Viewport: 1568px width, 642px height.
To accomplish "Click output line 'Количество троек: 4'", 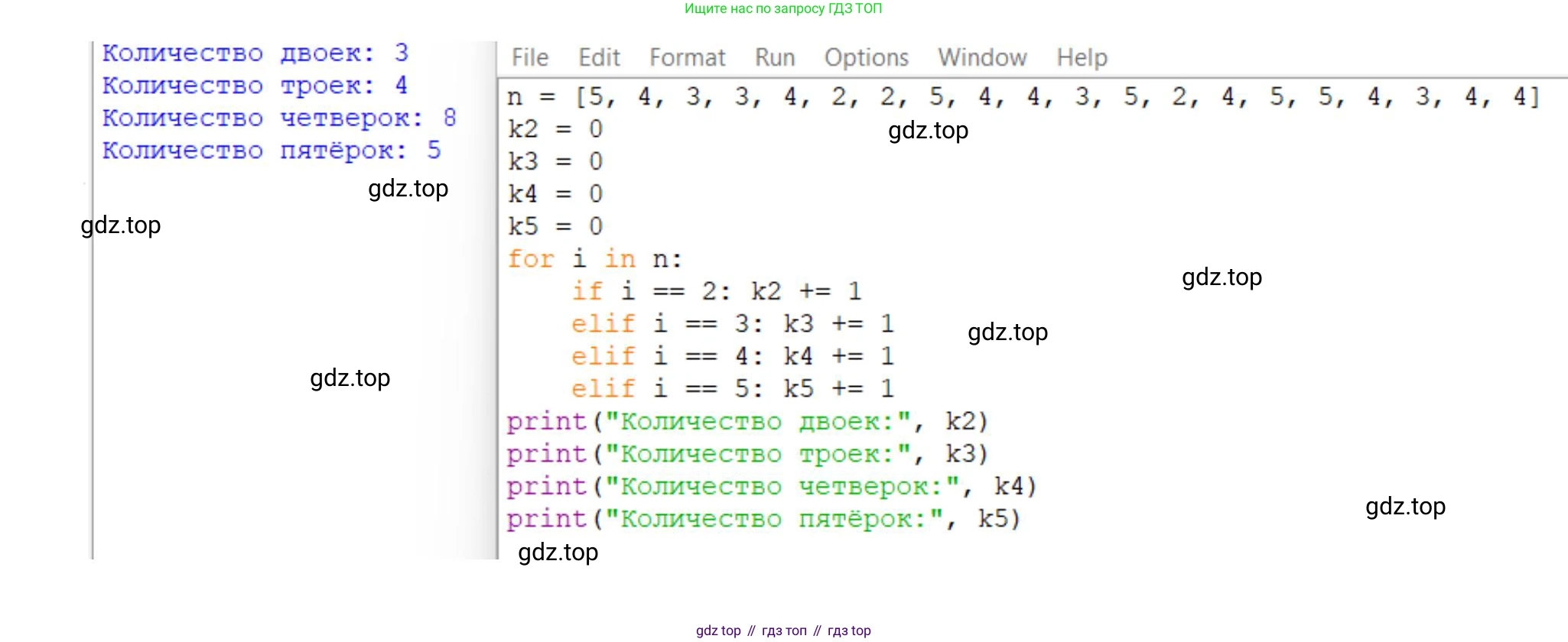I will click(255, 85).
